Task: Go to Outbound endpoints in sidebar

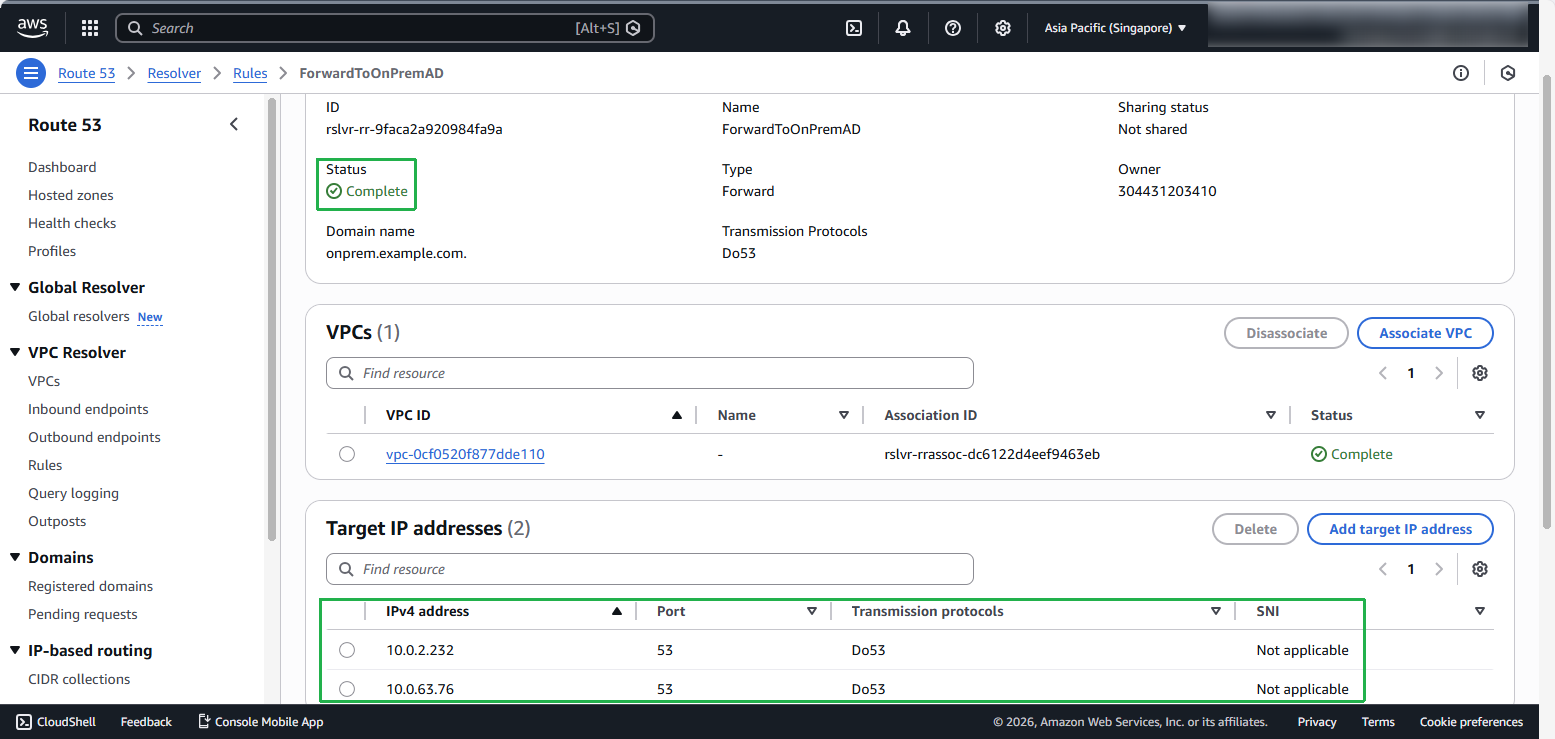Action: (94, 437)
